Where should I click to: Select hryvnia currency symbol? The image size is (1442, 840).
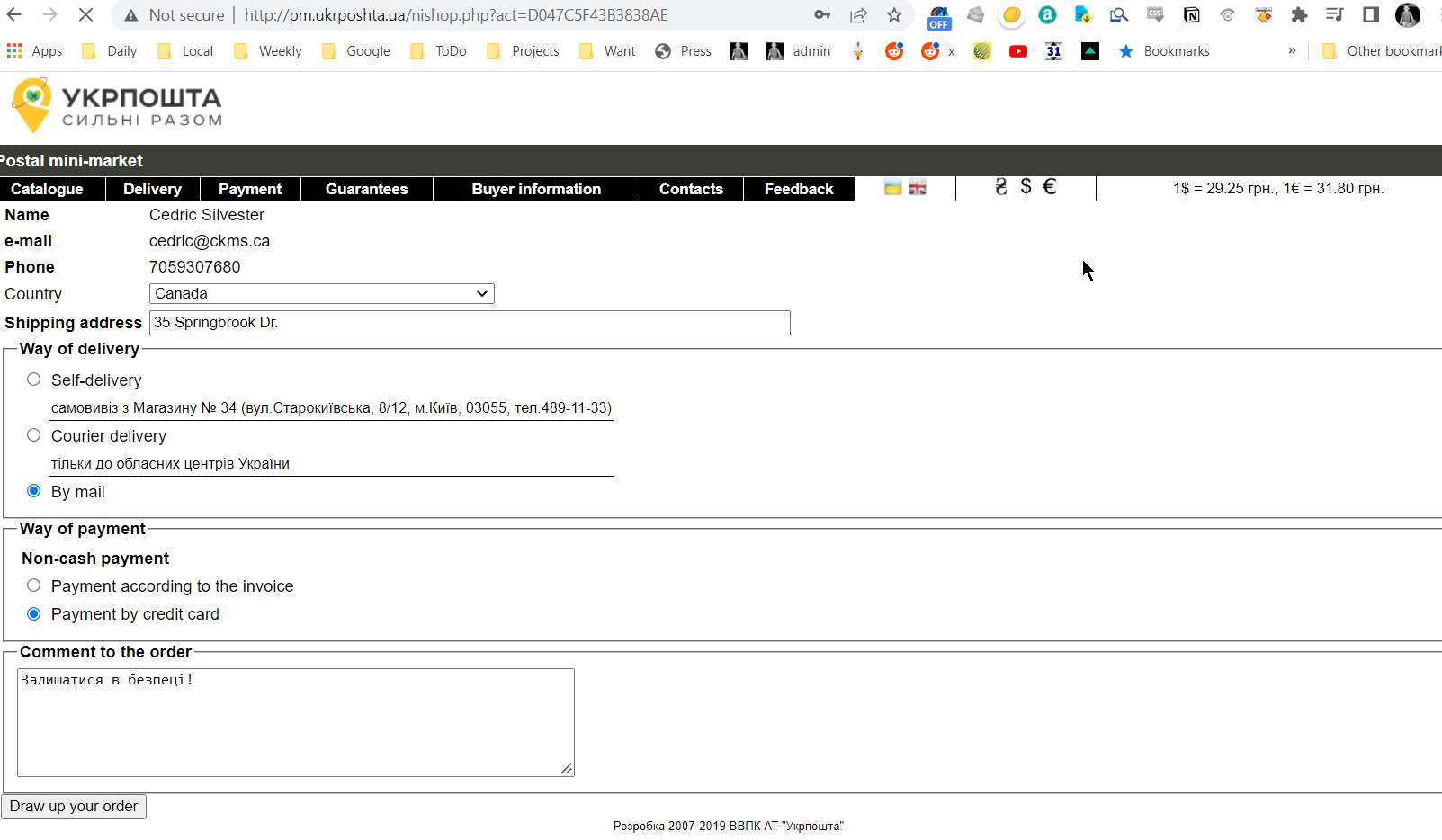pyautogui.click(x=1000, y=187)
